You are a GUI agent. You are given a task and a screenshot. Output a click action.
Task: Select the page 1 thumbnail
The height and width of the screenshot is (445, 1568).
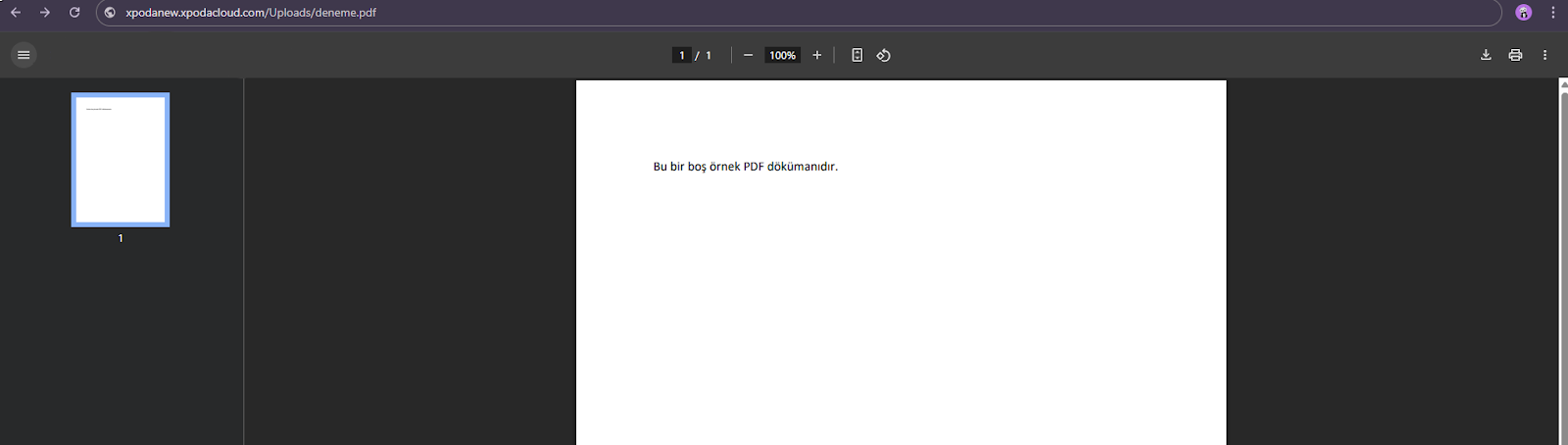(121, 160)
